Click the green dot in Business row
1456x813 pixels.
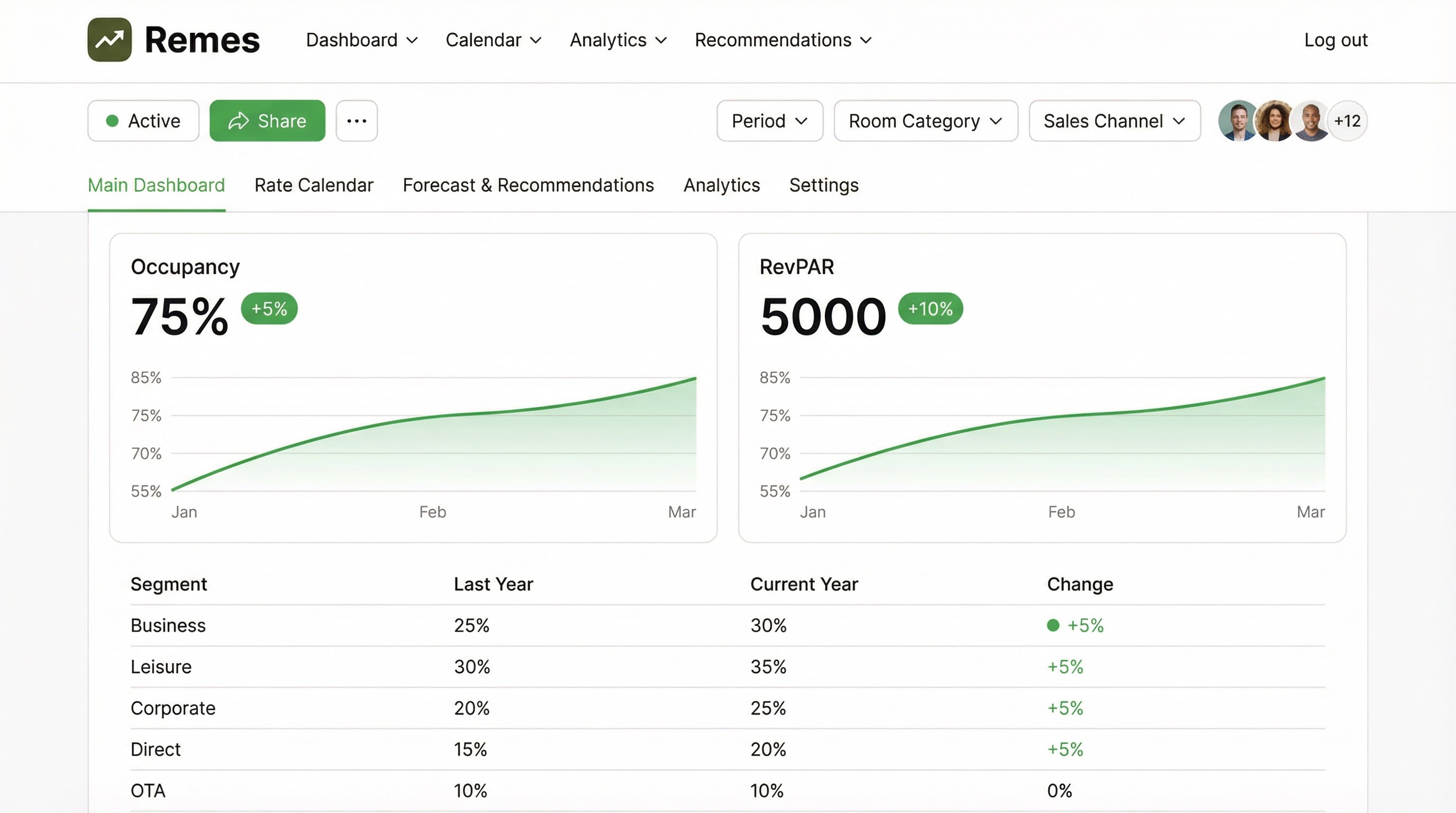pyautogui.click(x=1053, y=625)
